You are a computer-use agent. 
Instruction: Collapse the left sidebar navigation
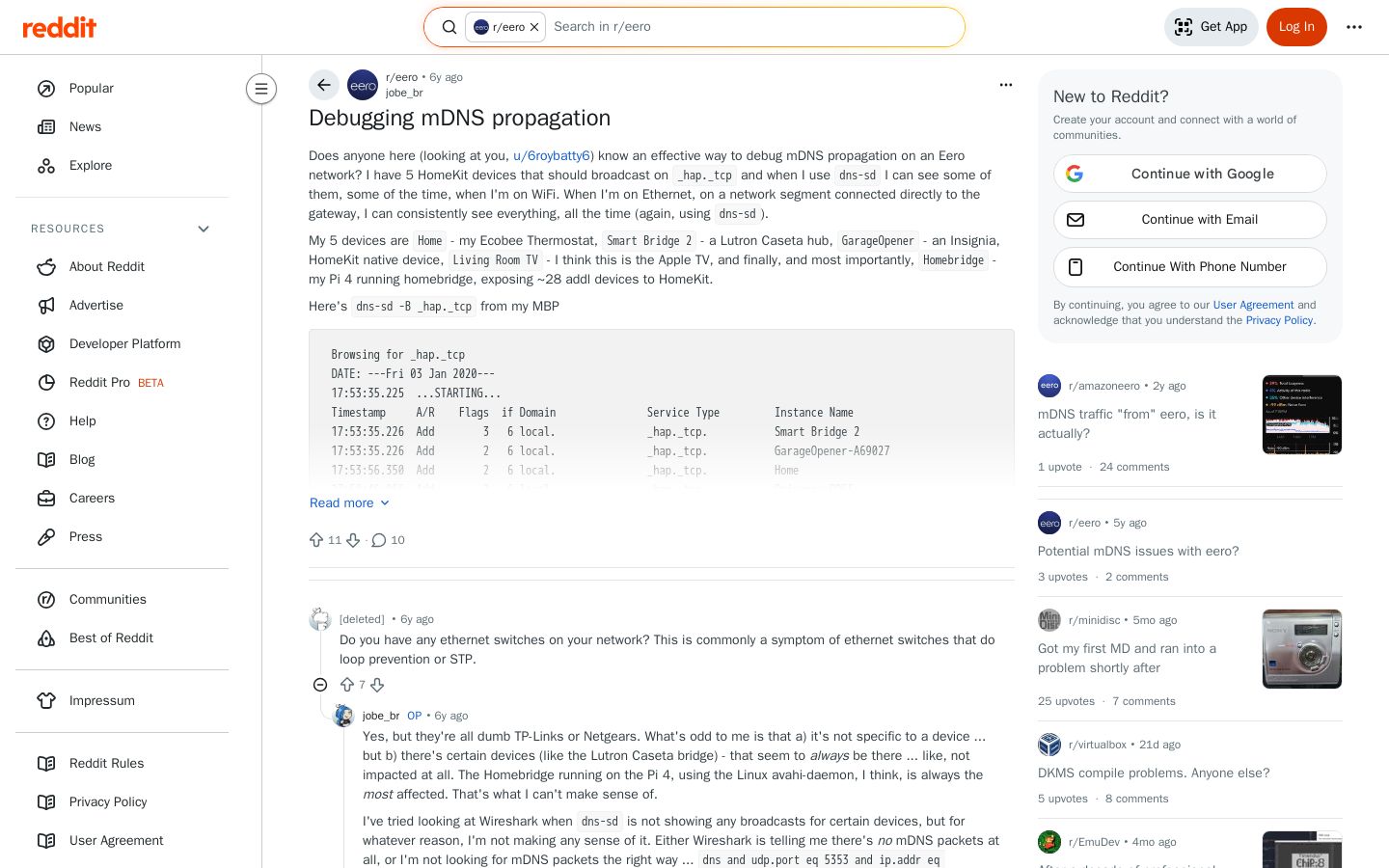click(261, 89)
